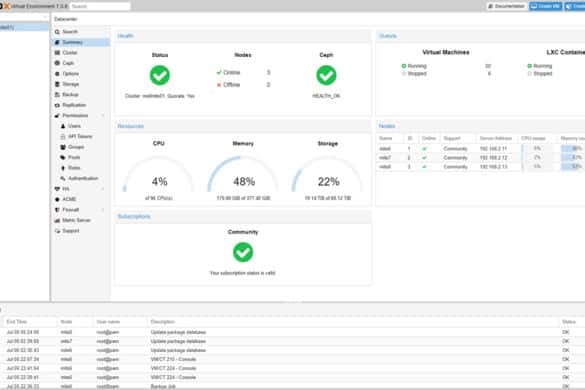The height and width of the screenshot is (390, 585).
Task: Click 'Your subscription status is valid' text
Action: pyautogui.click(x=243, y=273)
